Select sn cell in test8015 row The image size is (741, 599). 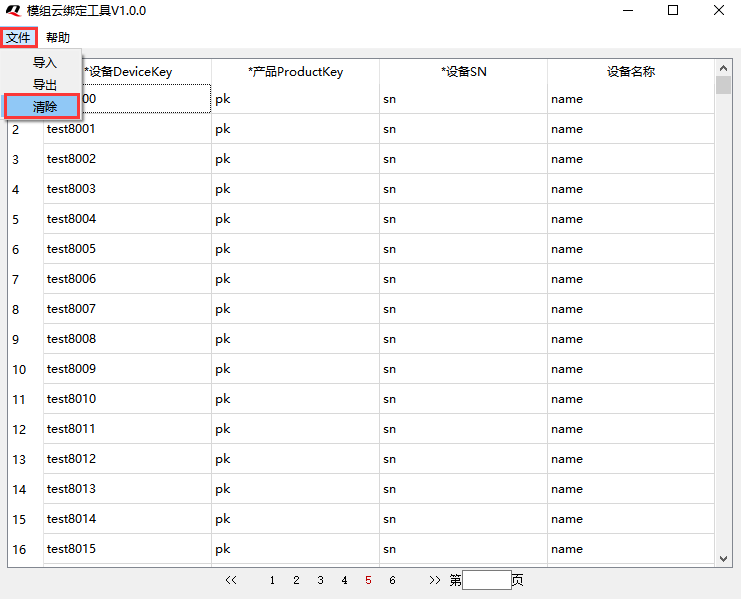pos(464,549)
